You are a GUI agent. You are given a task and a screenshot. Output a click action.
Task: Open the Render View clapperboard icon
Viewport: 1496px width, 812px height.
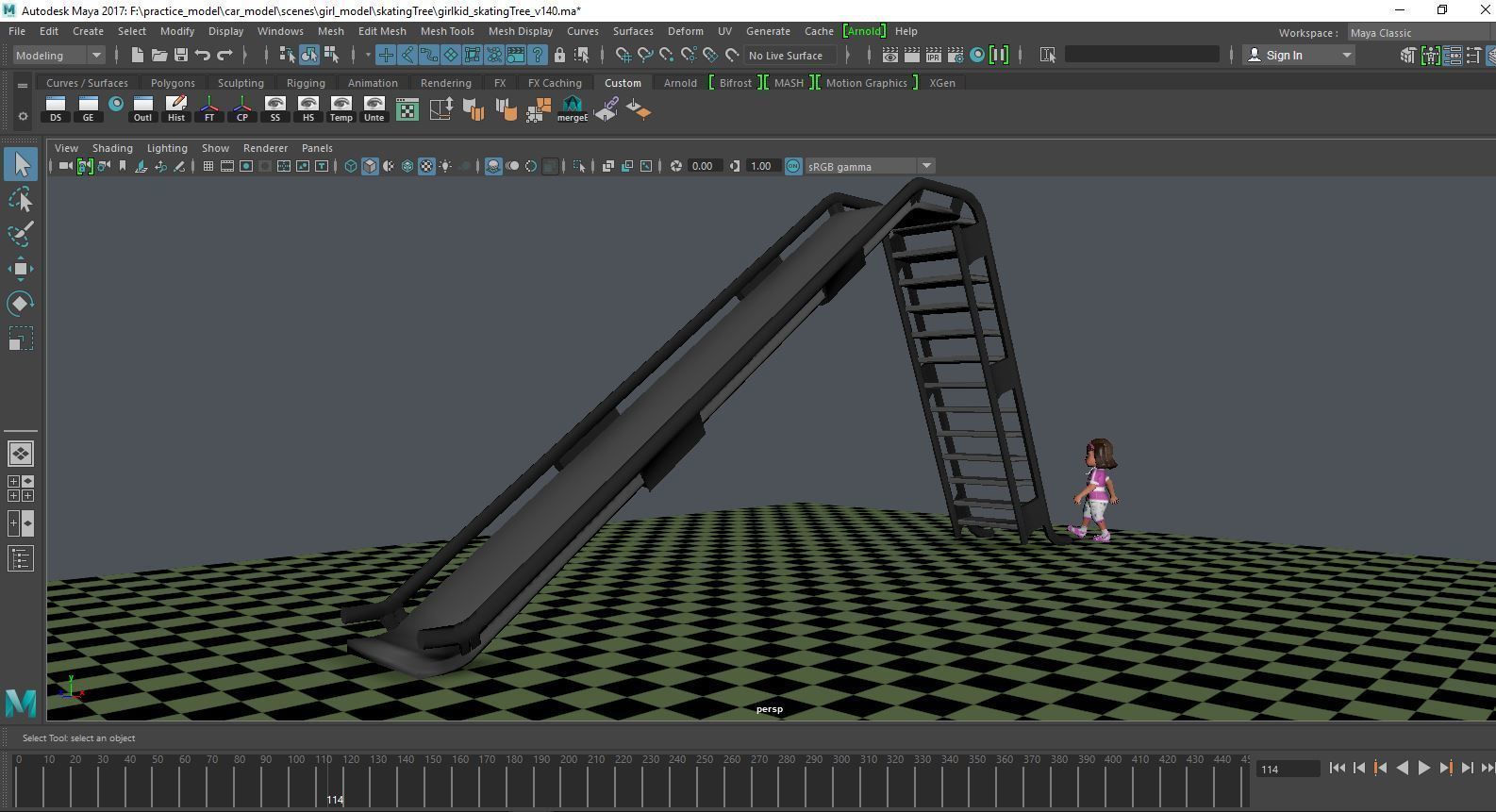(x=889, y=55)
